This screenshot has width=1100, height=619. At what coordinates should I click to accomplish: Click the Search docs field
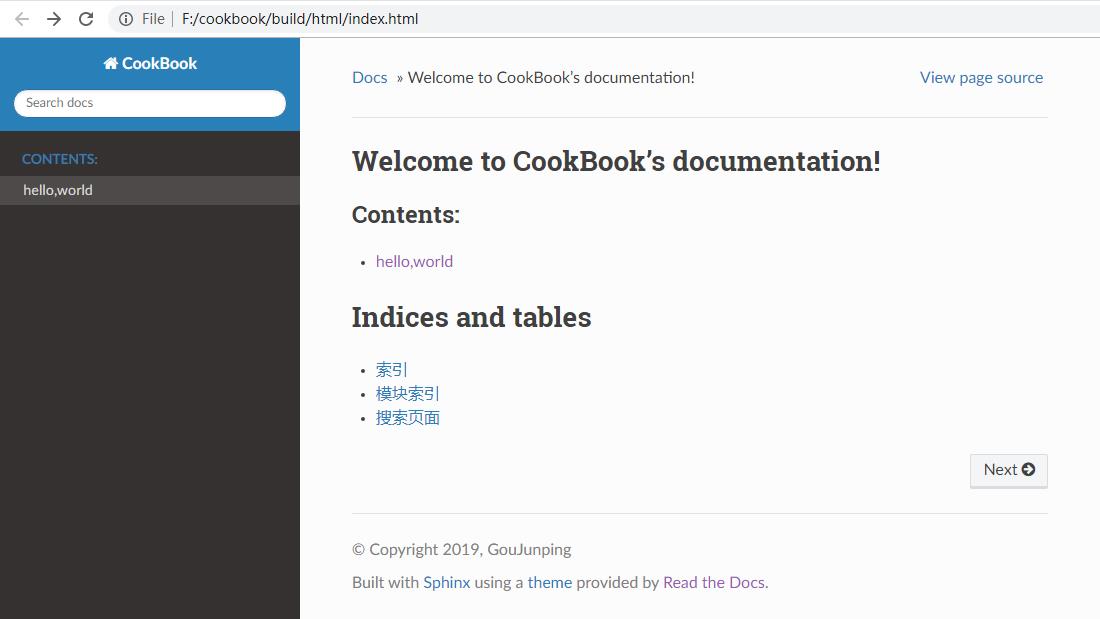[x=150, y=103]
